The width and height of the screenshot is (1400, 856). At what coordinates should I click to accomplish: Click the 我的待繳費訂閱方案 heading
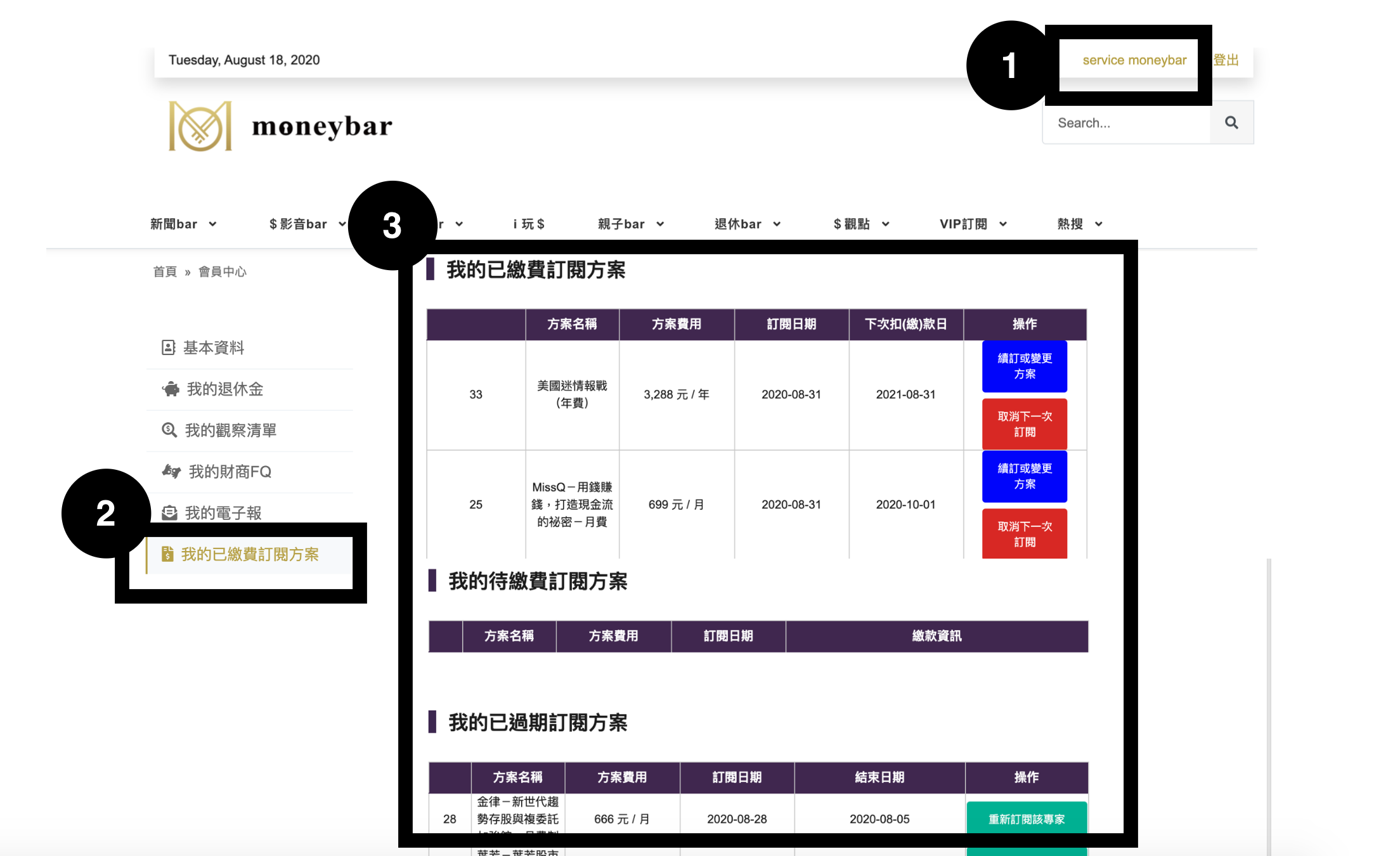[538, 581]
